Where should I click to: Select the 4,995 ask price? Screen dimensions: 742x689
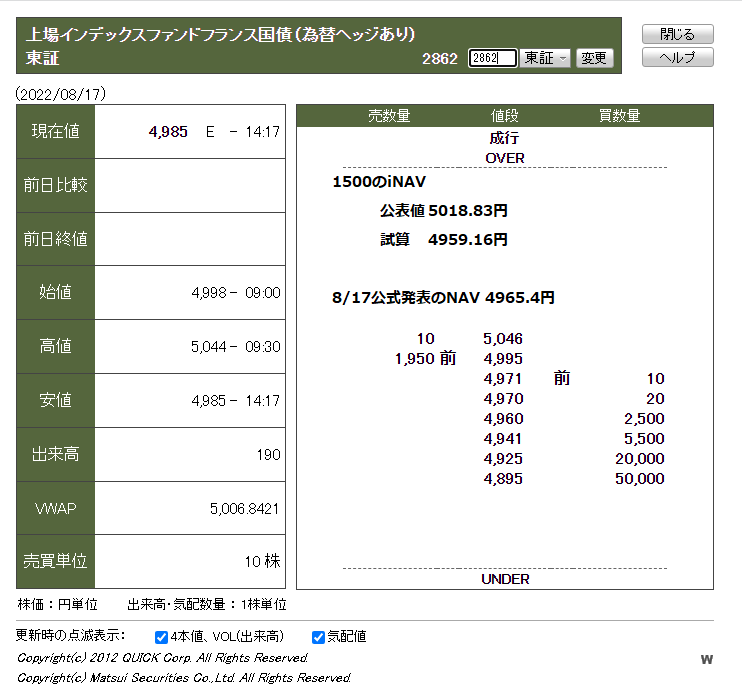[503, 359]
